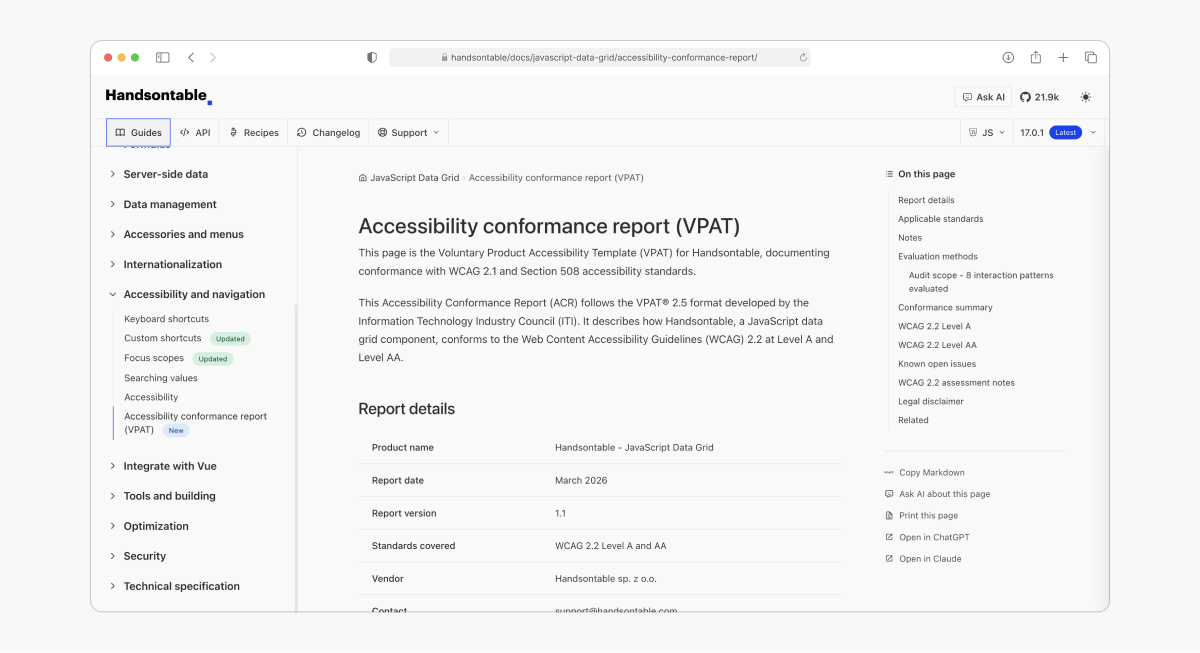Click the 'Handsontable sp. z o.o.' vendor cell

coord(606,579)
